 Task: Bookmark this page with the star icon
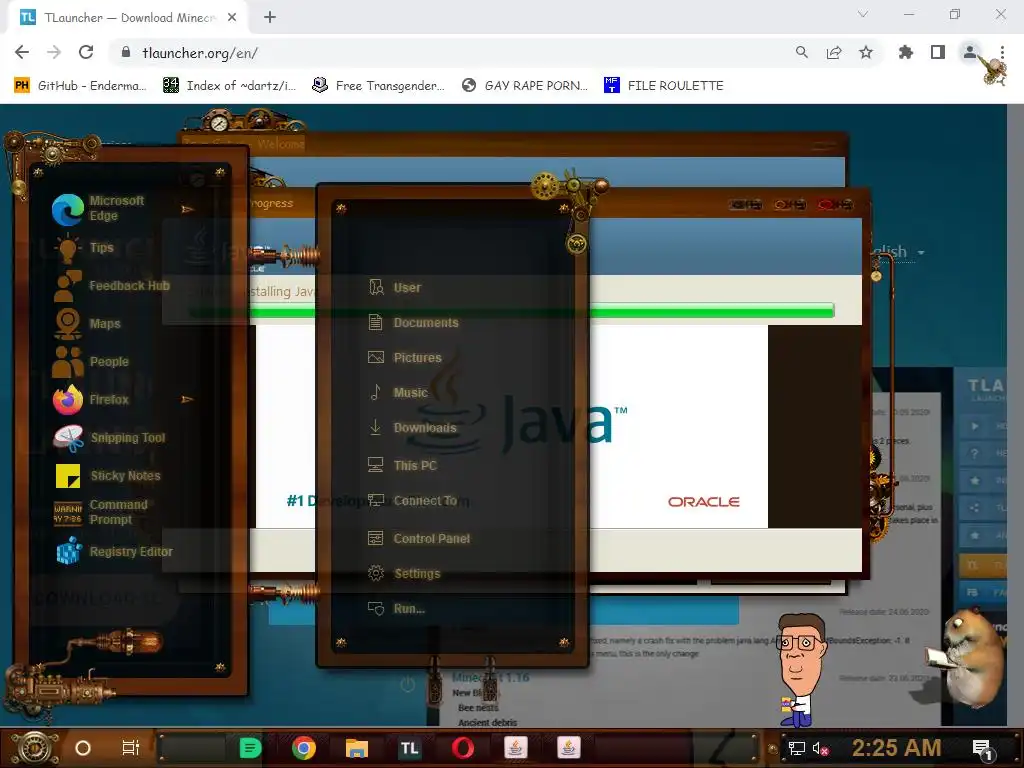[866, 52]
